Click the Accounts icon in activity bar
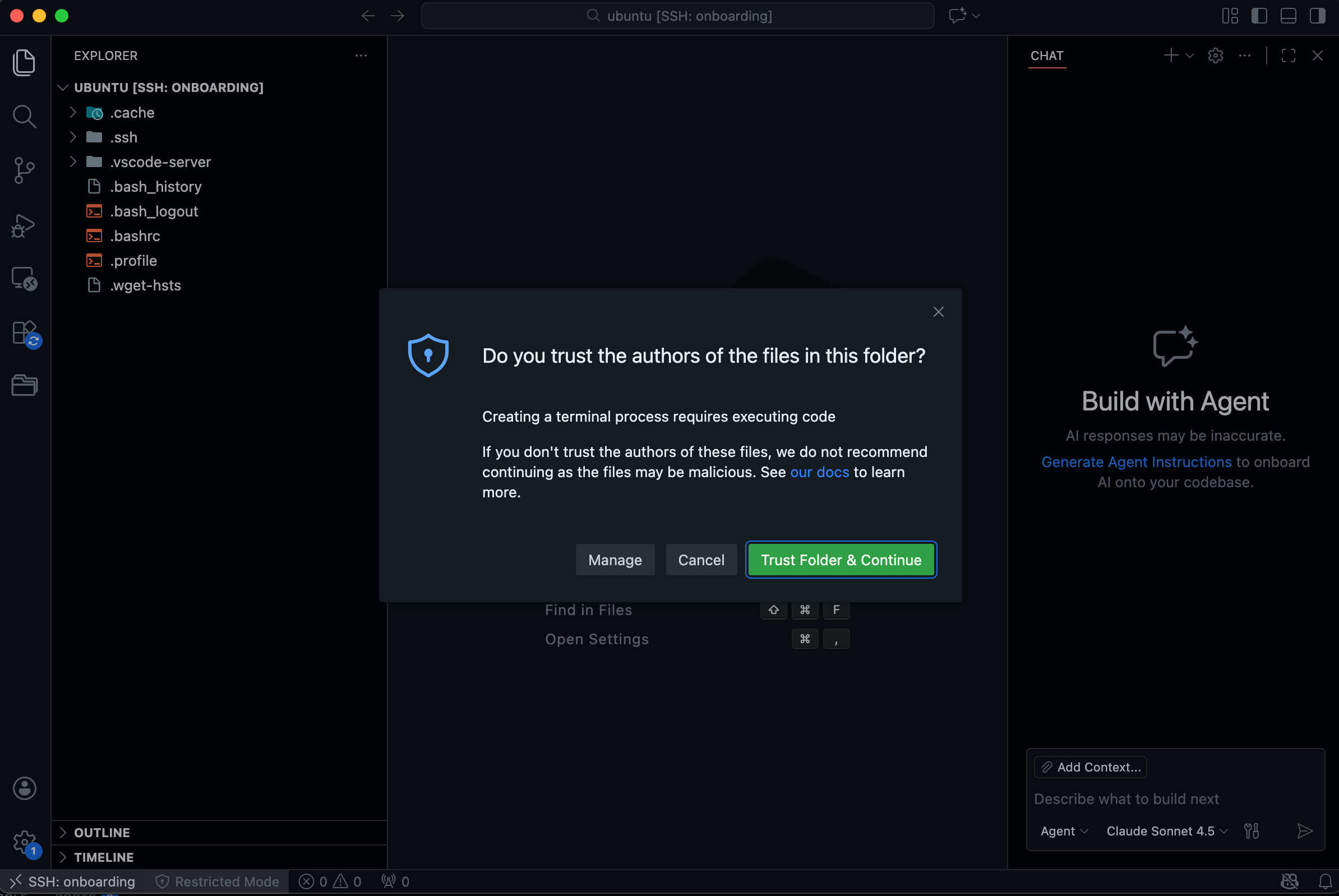The width and height of the screenshot is (1339, 896). 24,788
